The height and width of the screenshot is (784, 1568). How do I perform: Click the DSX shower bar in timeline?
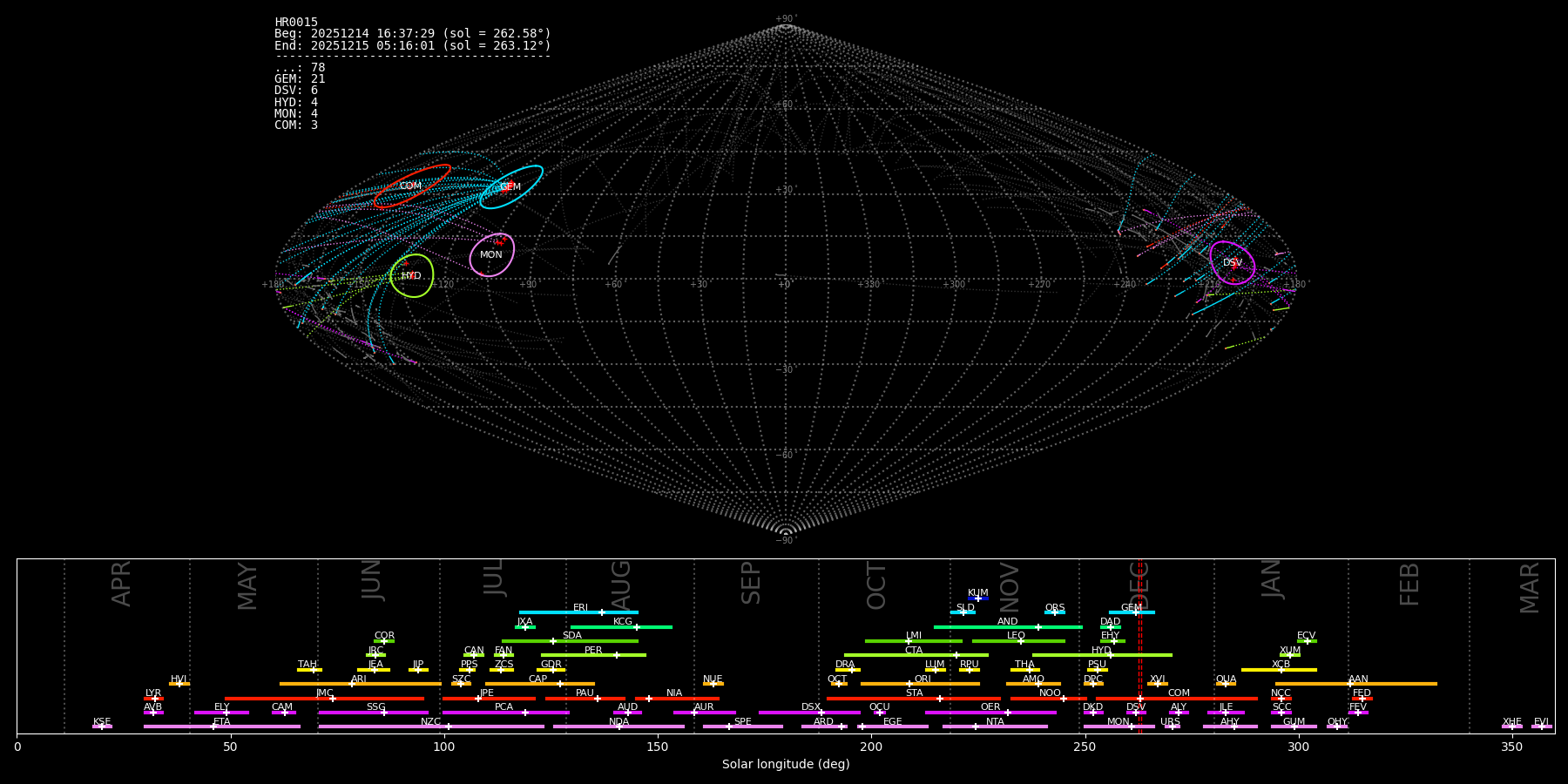809,713
